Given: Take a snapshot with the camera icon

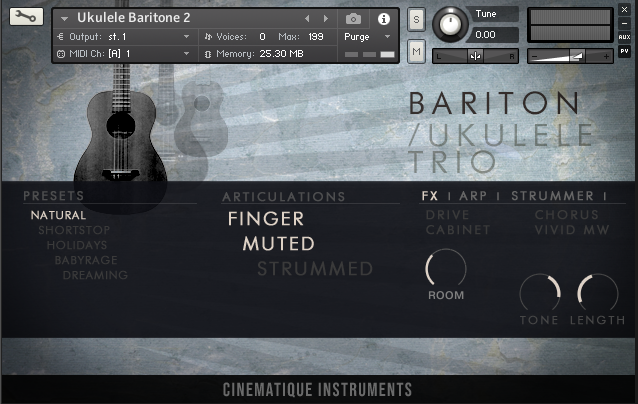Looking at the screenshot, I should point(353,19).
